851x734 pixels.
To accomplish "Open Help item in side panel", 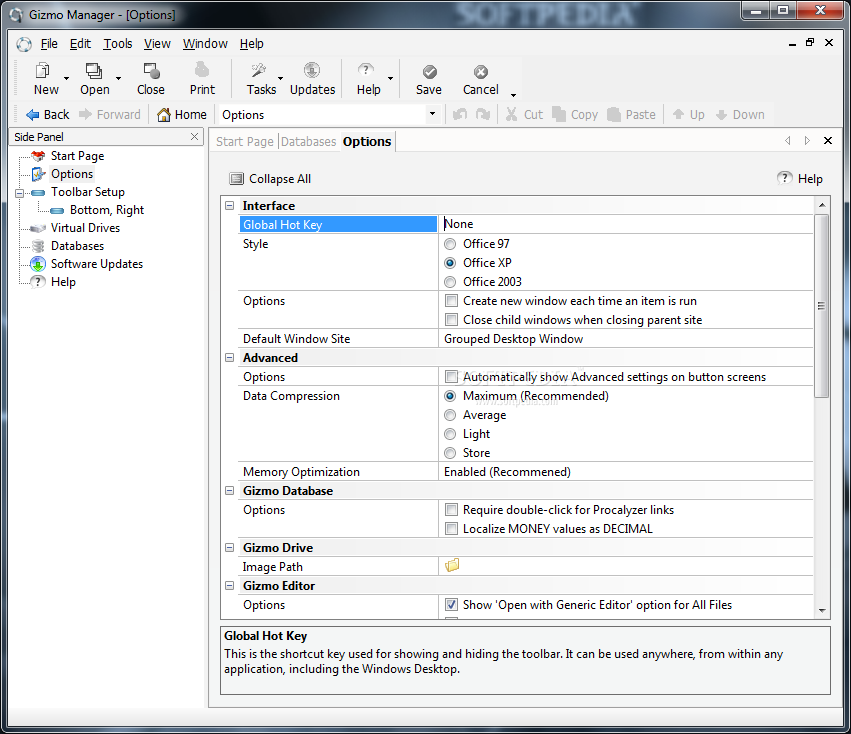I will point(63,281).
